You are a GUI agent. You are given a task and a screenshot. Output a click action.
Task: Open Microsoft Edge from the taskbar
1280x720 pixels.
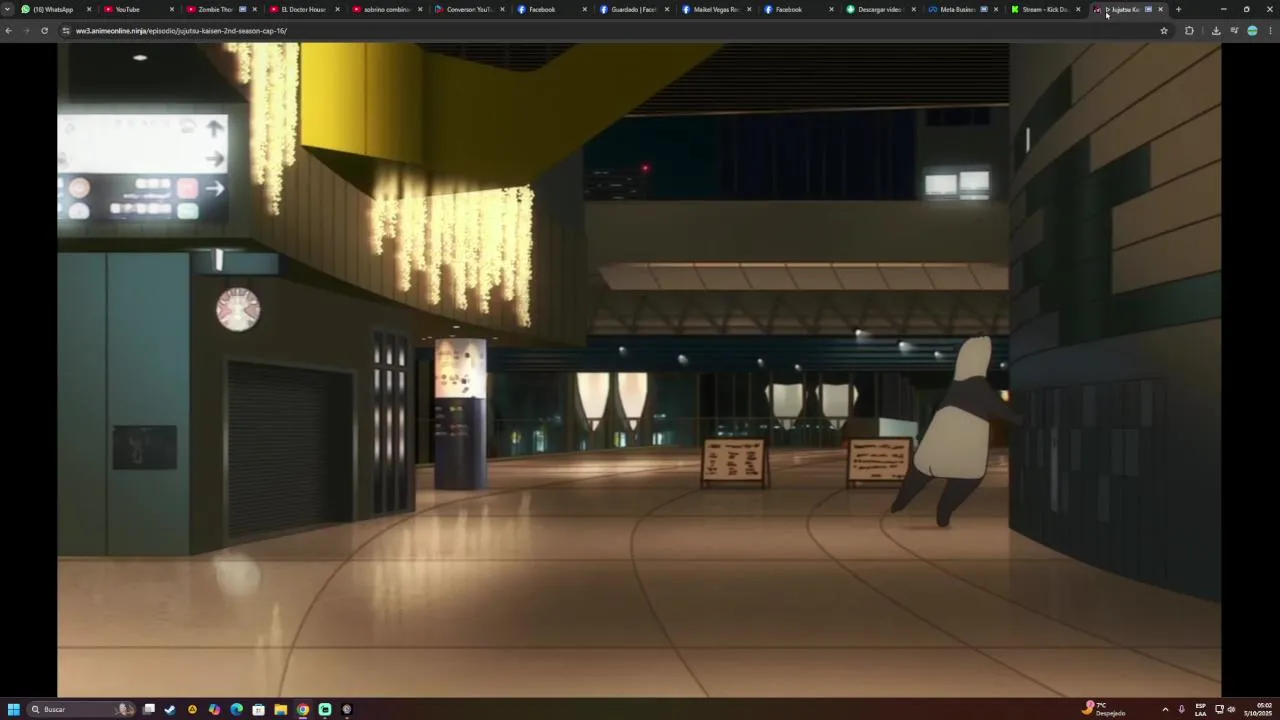tap(236, 709)
